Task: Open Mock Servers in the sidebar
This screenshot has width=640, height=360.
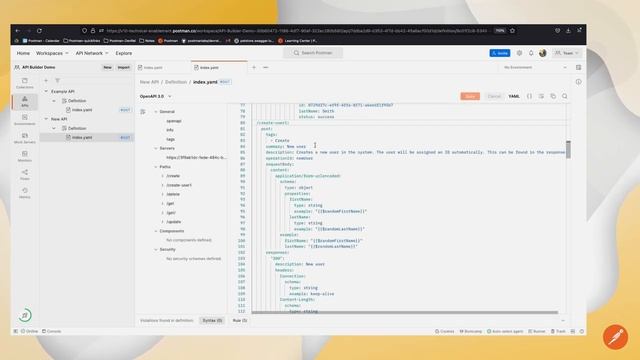Action: [x=24, y=138]
